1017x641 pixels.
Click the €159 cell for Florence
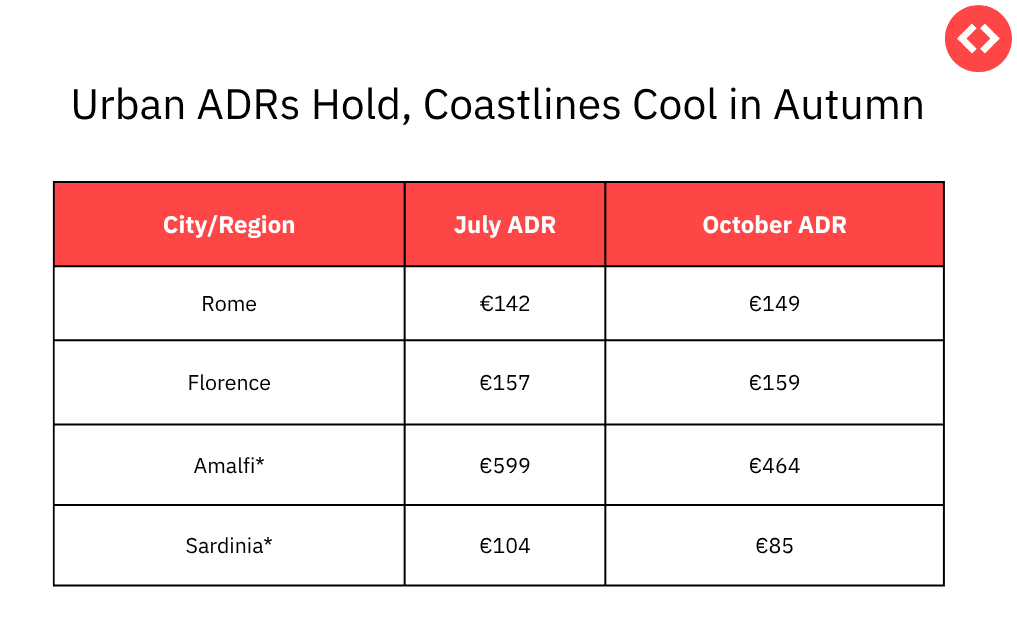point(774,383)
